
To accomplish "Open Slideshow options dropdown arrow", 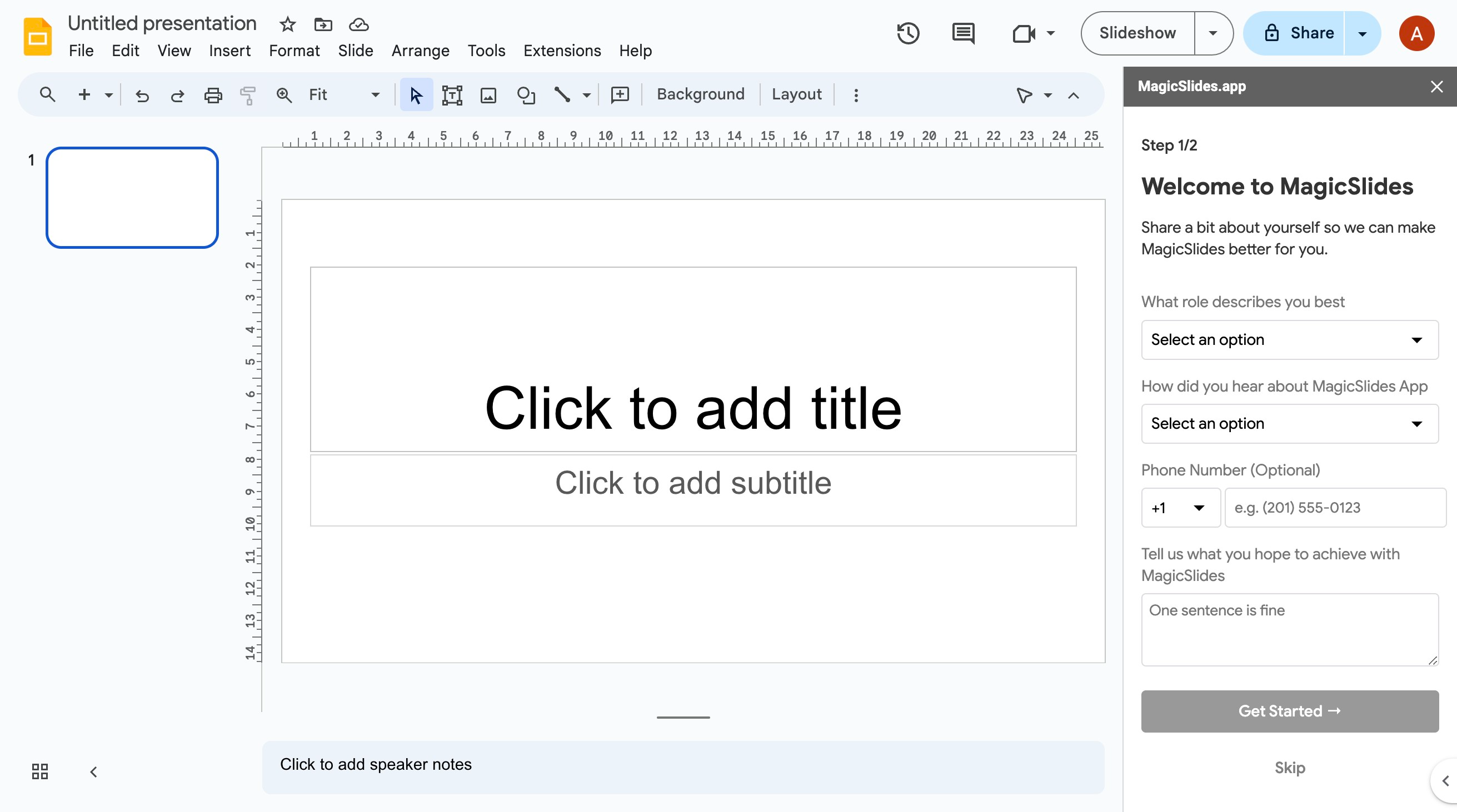I will pos(1212,33).
